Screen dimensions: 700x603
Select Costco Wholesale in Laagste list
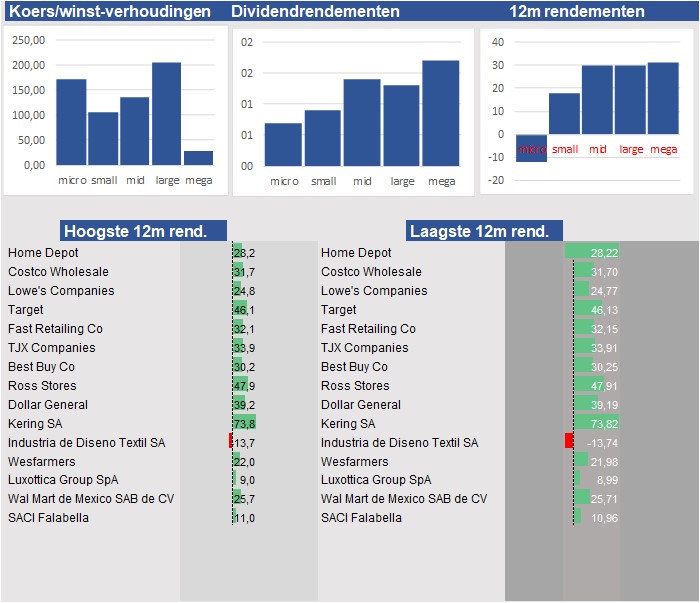click(371, 271)
